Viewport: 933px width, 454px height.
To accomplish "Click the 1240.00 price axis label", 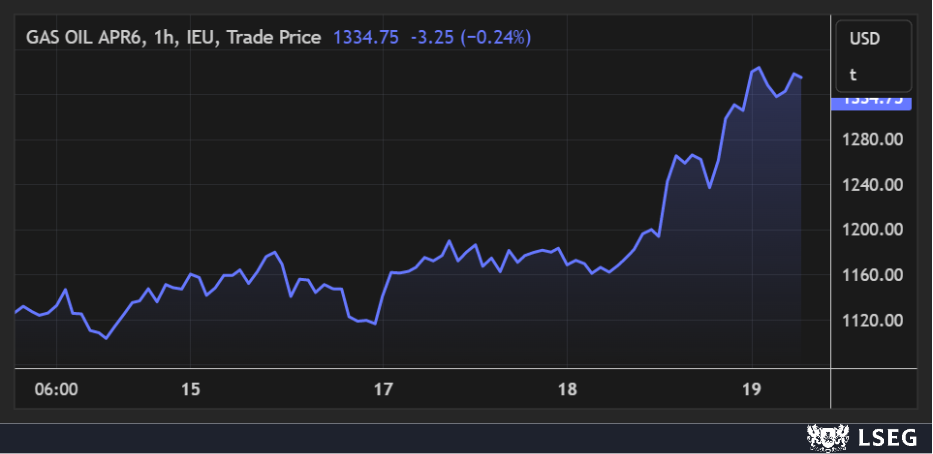I will click(x=875, y=185).
